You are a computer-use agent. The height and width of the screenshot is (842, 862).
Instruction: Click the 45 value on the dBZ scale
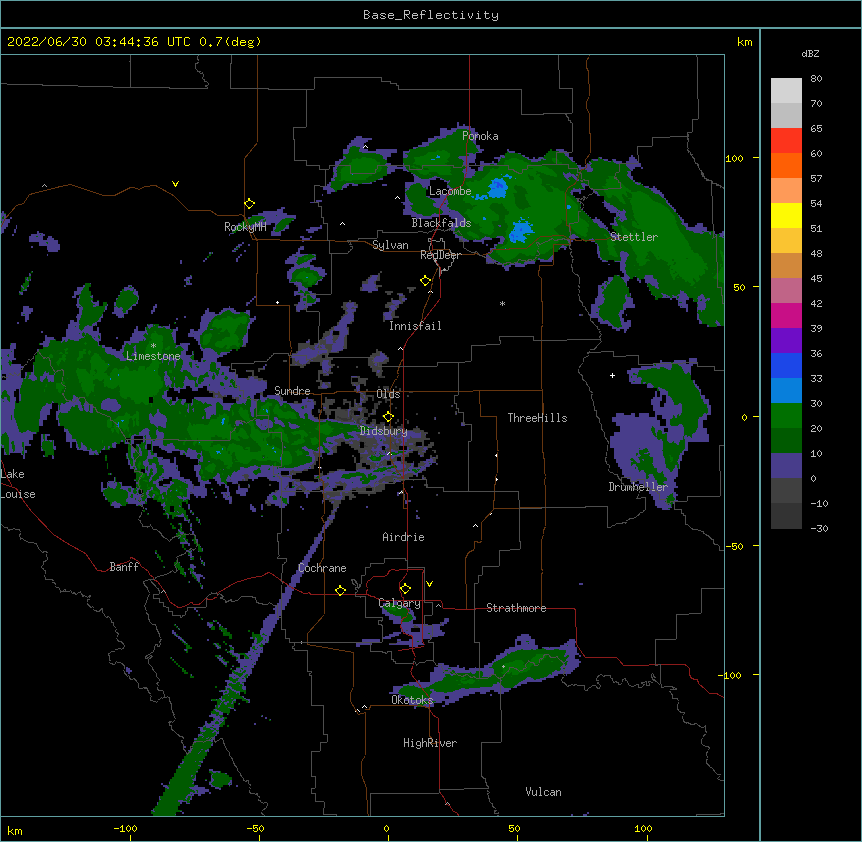[816, 279]
